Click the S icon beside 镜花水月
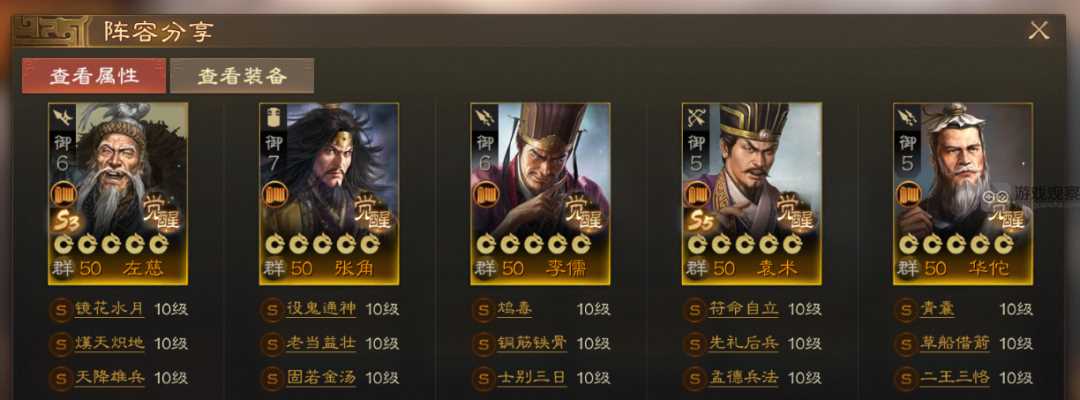 tap(61, 309)
